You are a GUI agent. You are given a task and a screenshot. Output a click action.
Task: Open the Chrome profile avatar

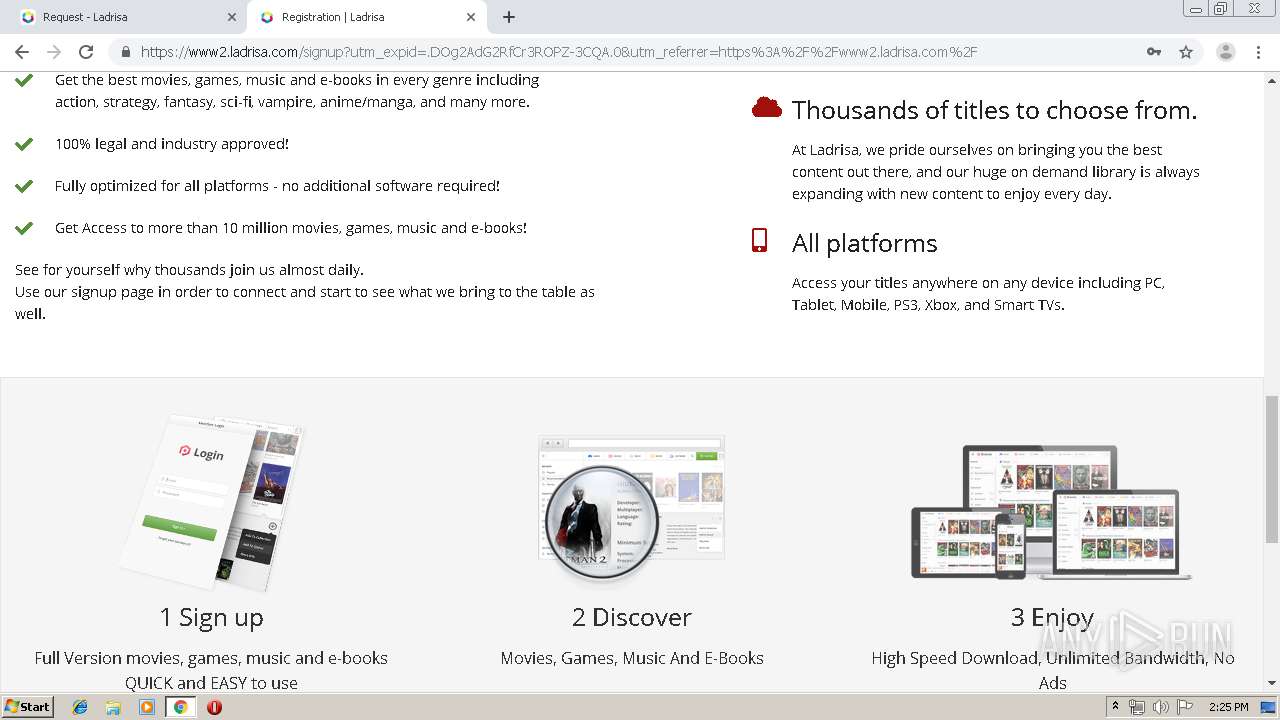point(1226,52)
